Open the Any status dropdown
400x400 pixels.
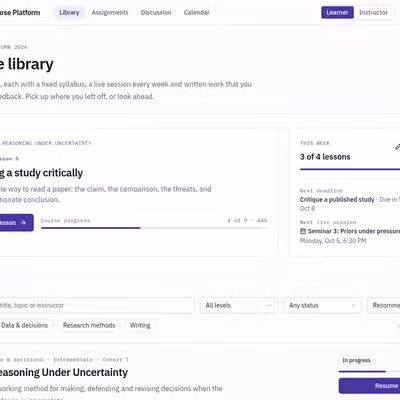tap(322, 305)
